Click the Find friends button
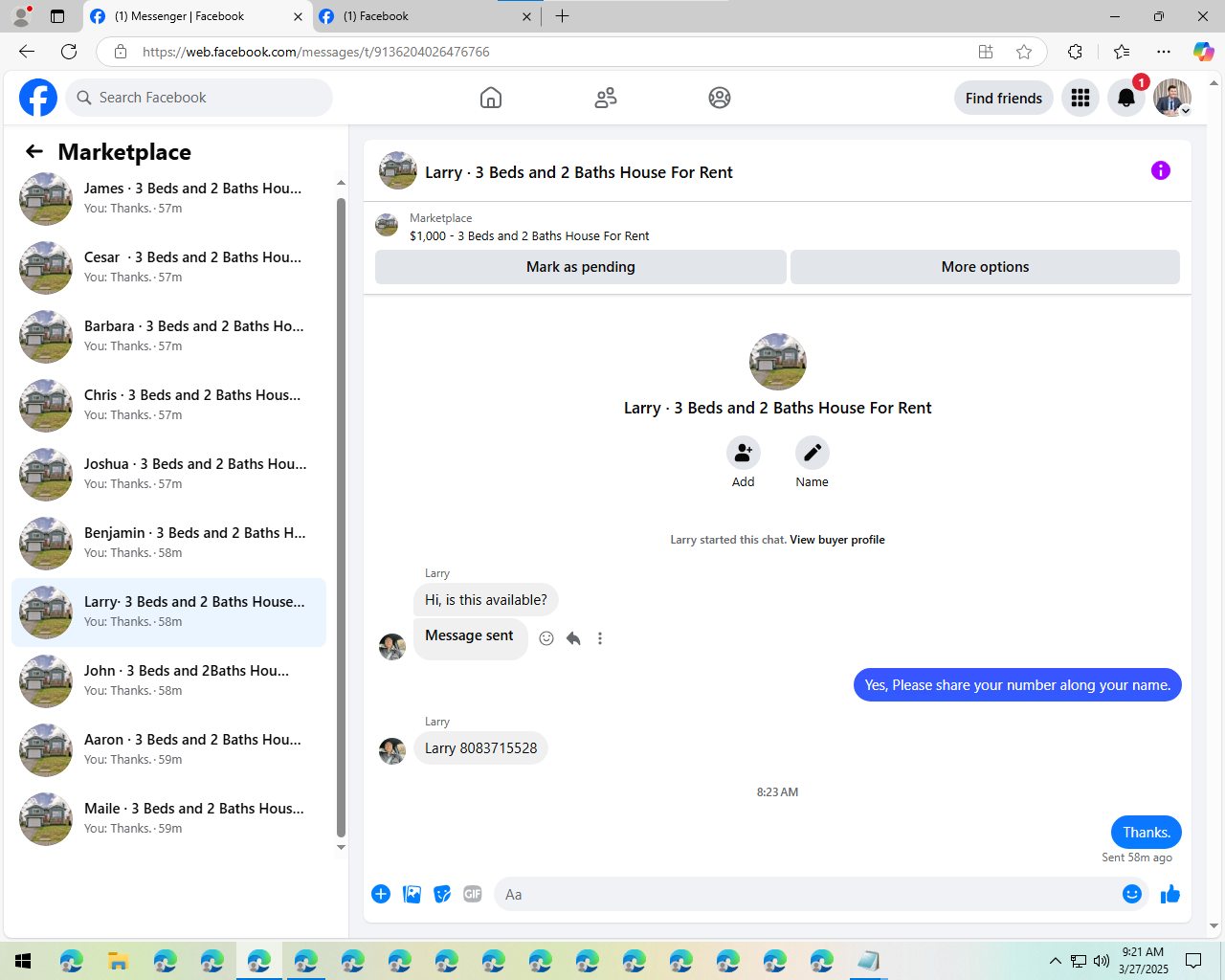1225x980 pixels. (x=1004, y=98)
